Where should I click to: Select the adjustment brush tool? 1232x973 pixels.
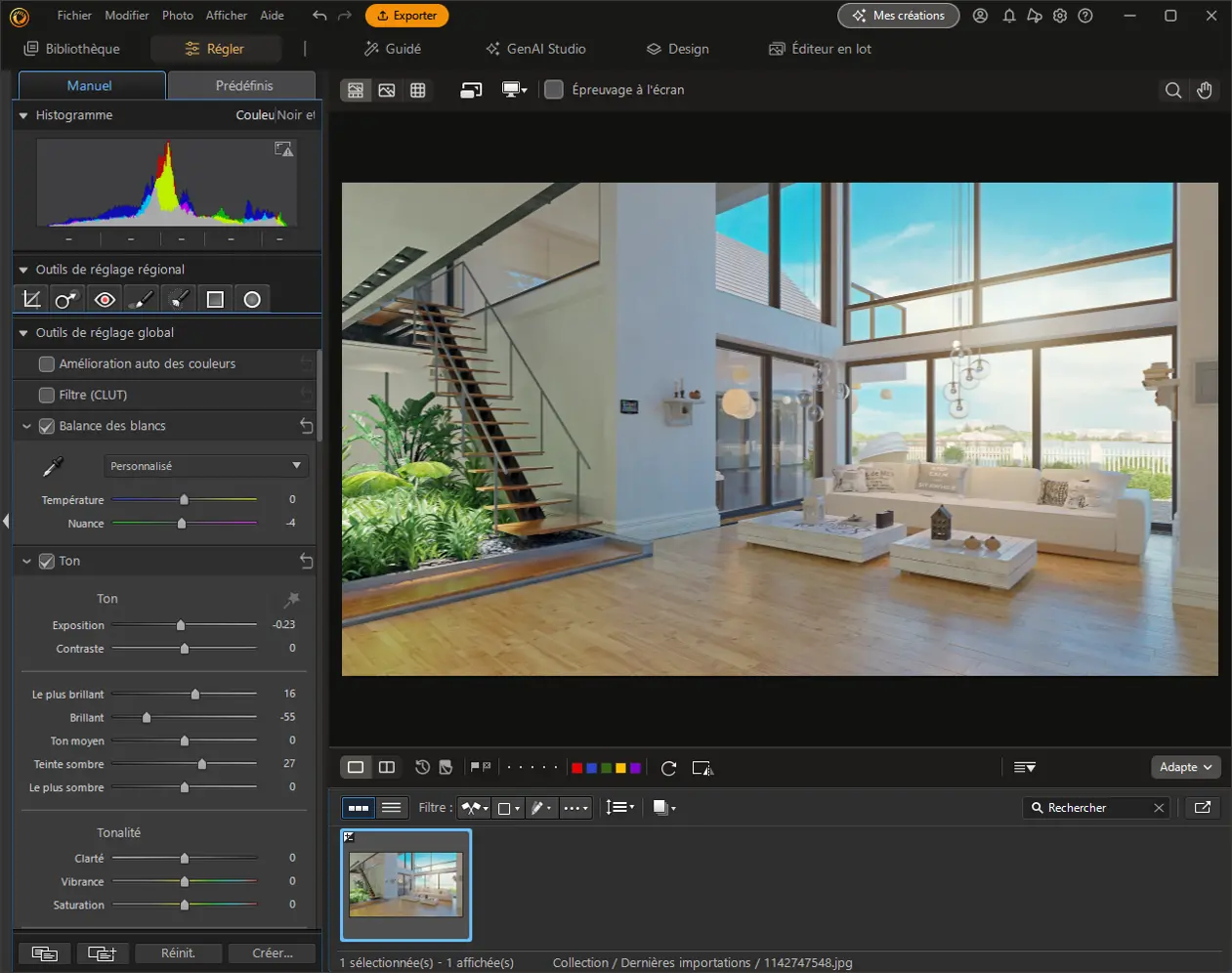[142, 298]
